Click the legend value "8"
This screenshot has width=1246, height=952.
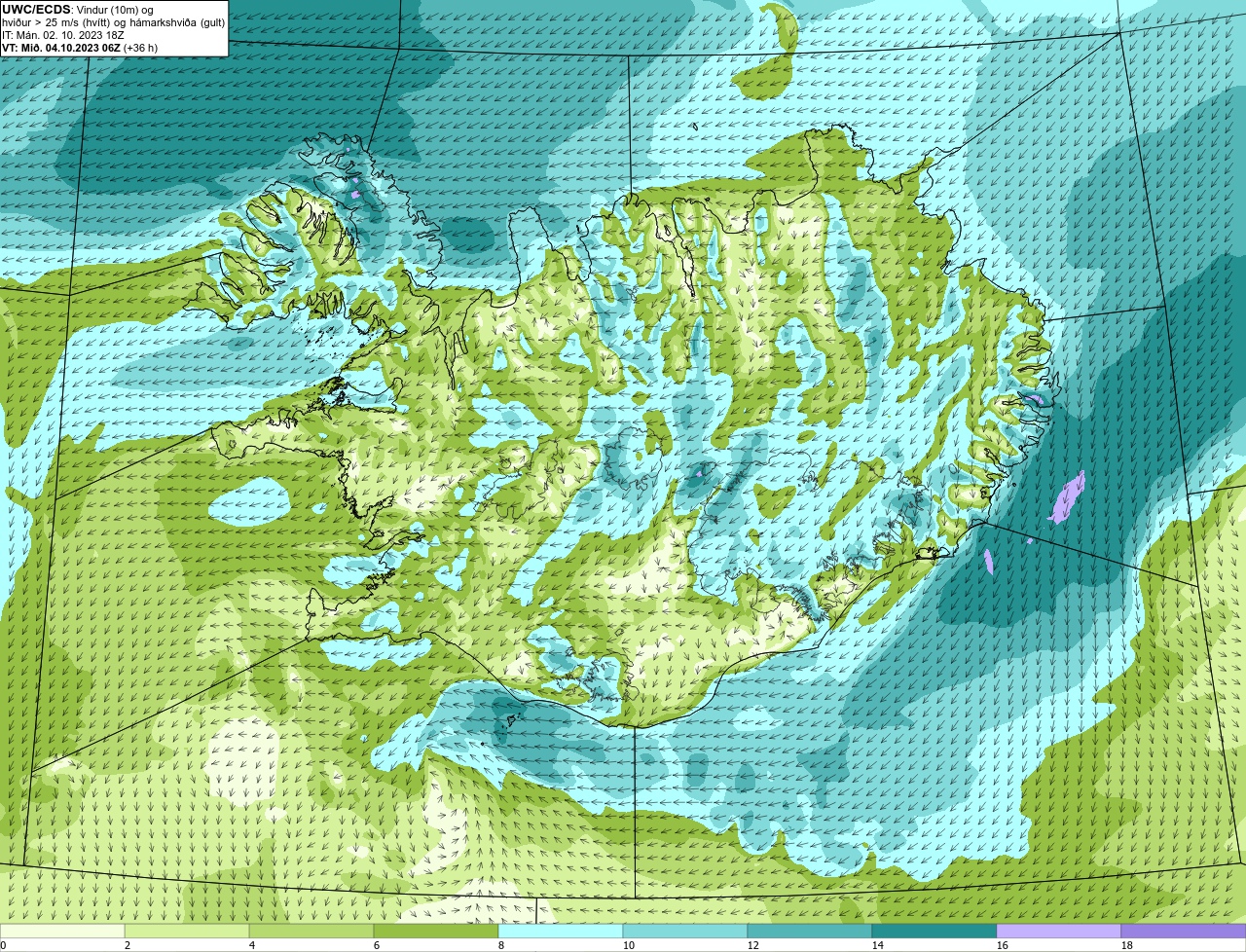[x=500, y=945]
